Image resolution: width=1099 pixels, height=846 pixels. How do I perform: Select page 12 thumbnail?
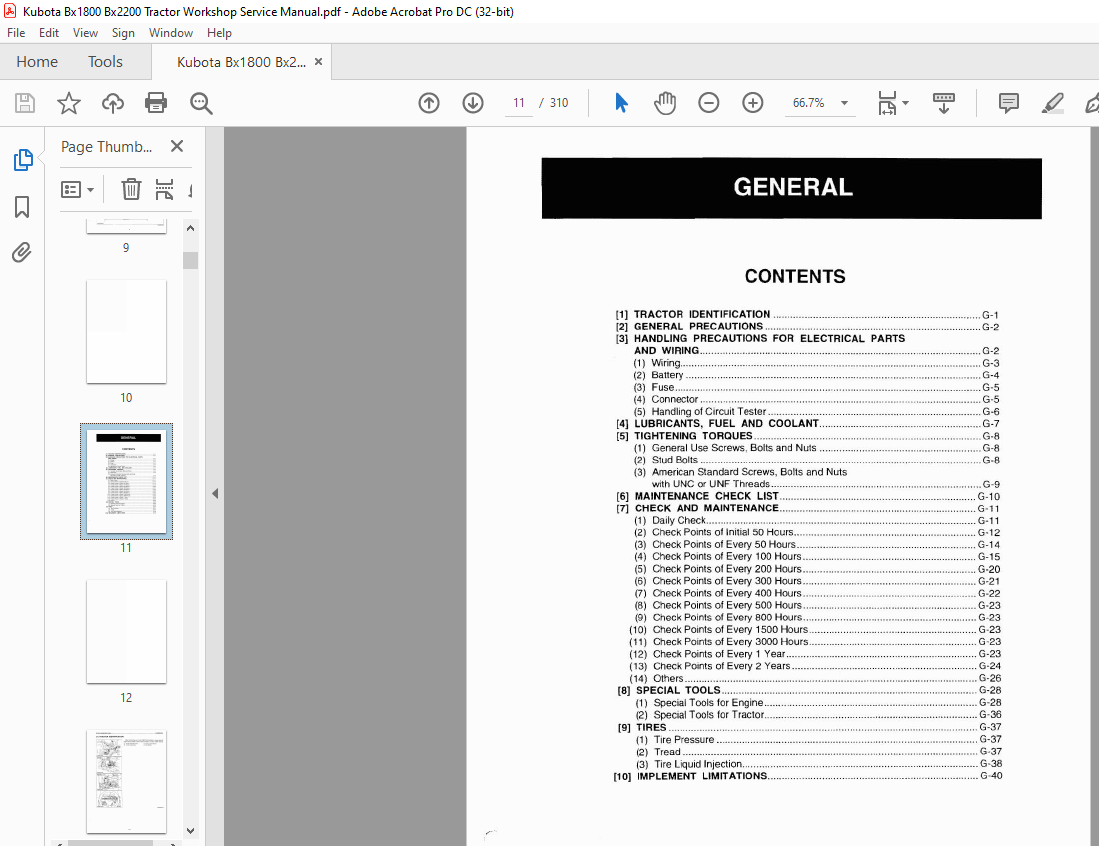pos(126,631)
